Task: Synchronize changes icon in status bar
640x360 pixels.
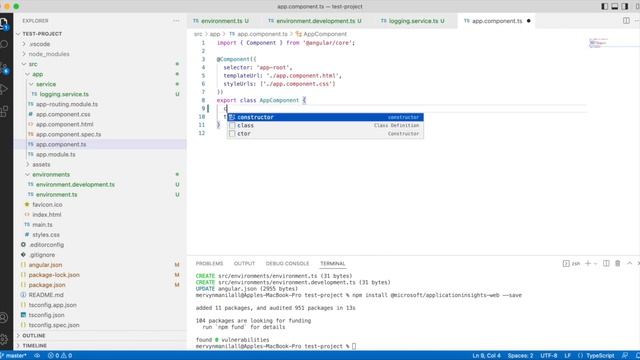Action: coord(37,356)
